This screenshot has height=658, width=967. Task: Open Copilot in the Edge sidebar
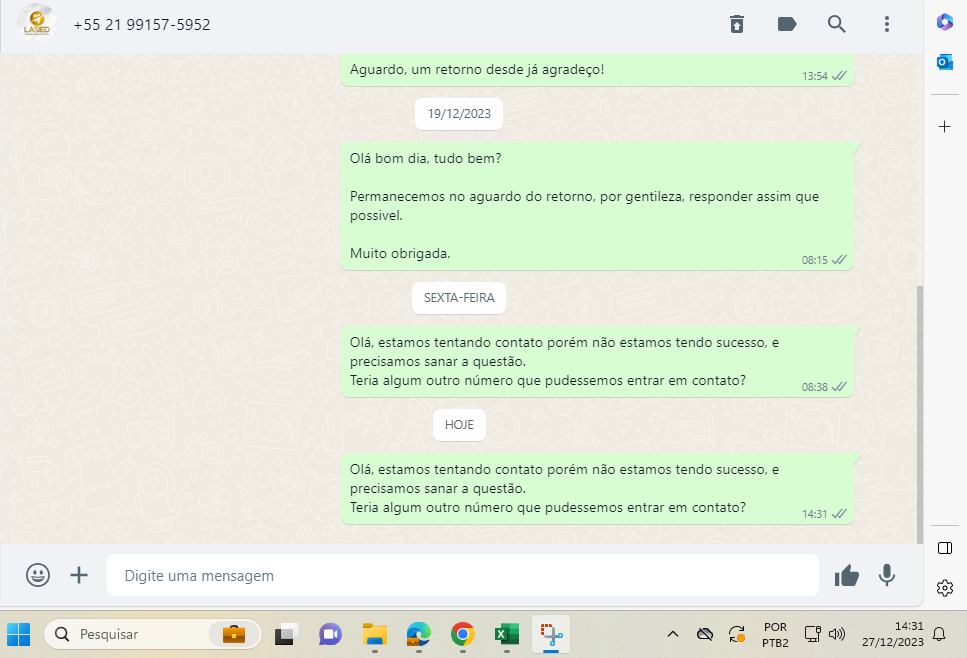click(944, 22)
